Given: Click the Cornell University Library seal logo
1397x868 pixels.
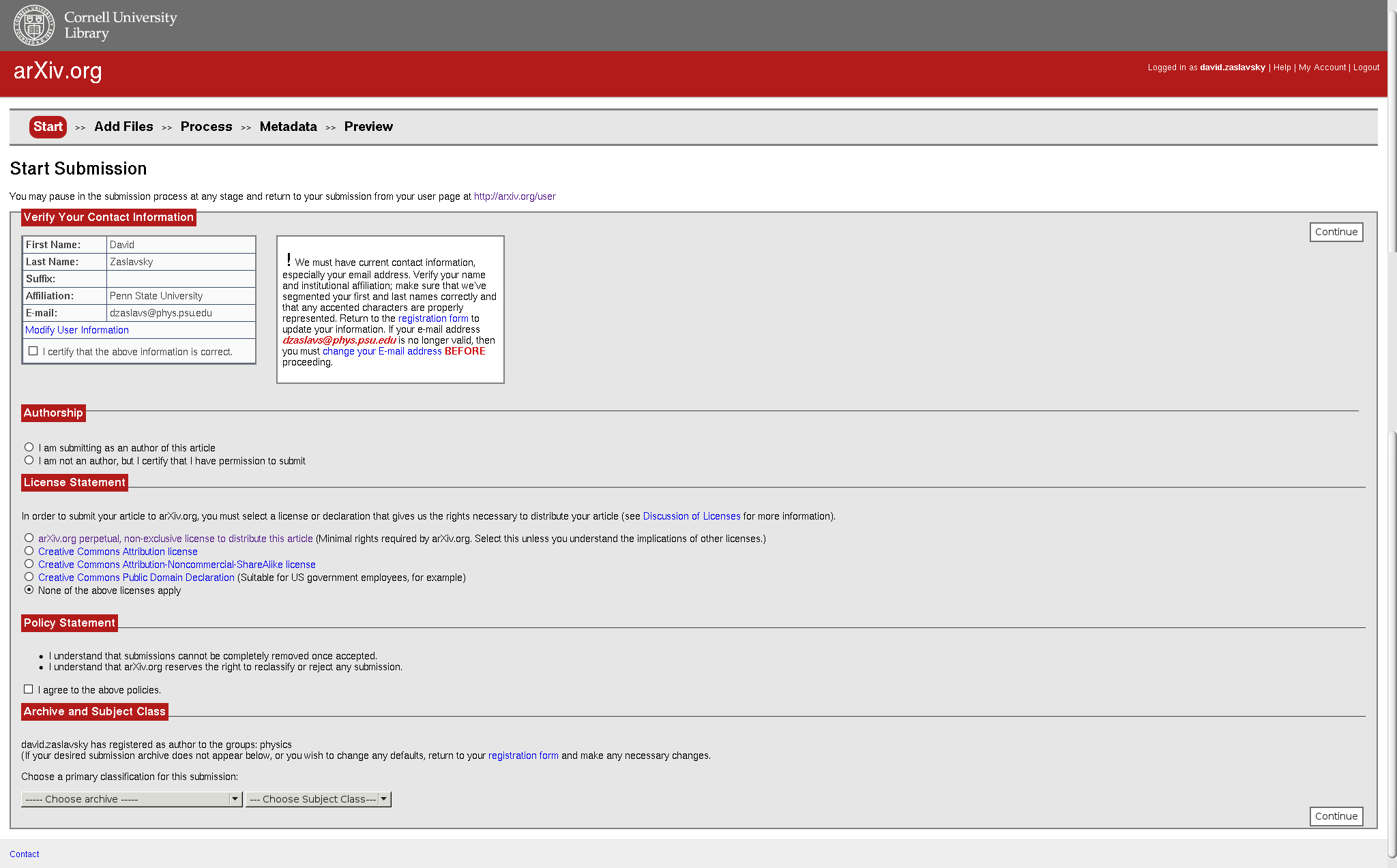Looking at the screenshot, I should point(34,25).
